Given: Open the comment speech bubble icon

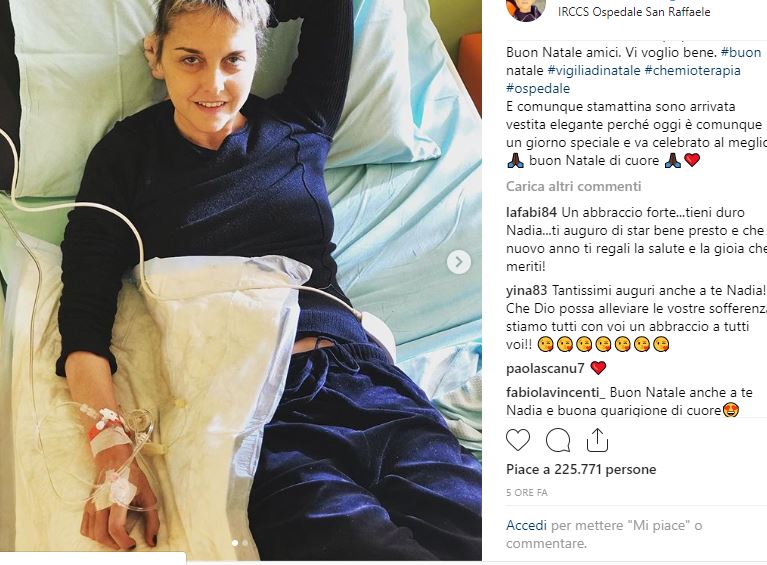Looking at the screenshot, I should coord(558,440).
